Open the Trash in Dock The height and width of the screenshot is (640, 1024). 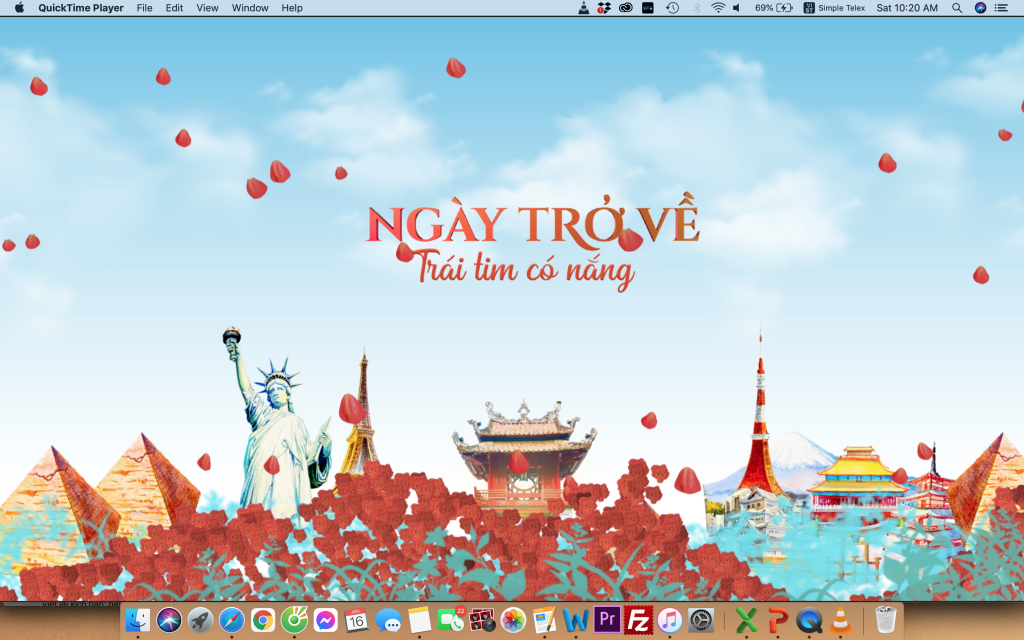point(886,620)
